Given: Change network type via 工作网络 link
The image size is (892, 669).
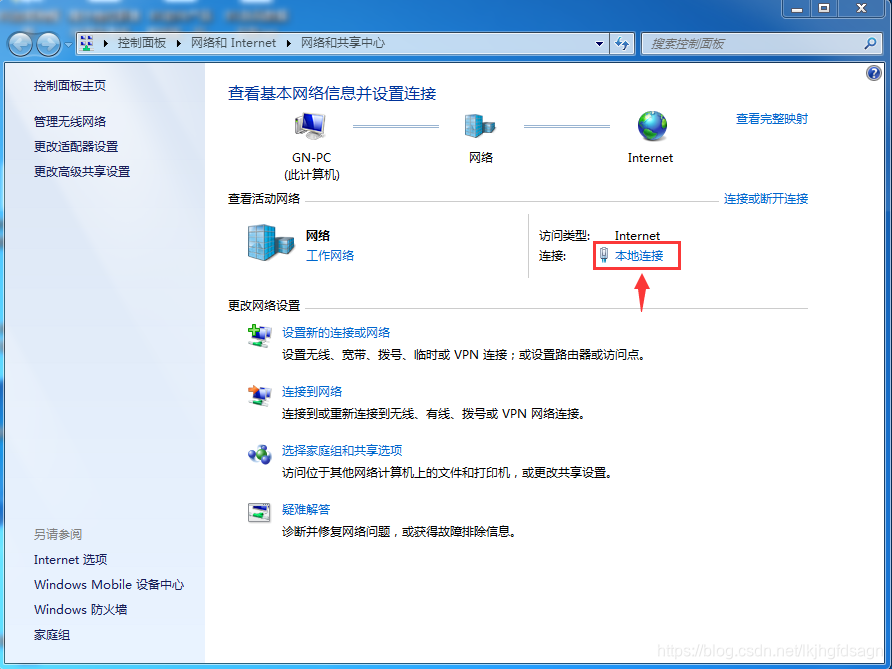Looking at the screenshot, I should pos(330,255).
